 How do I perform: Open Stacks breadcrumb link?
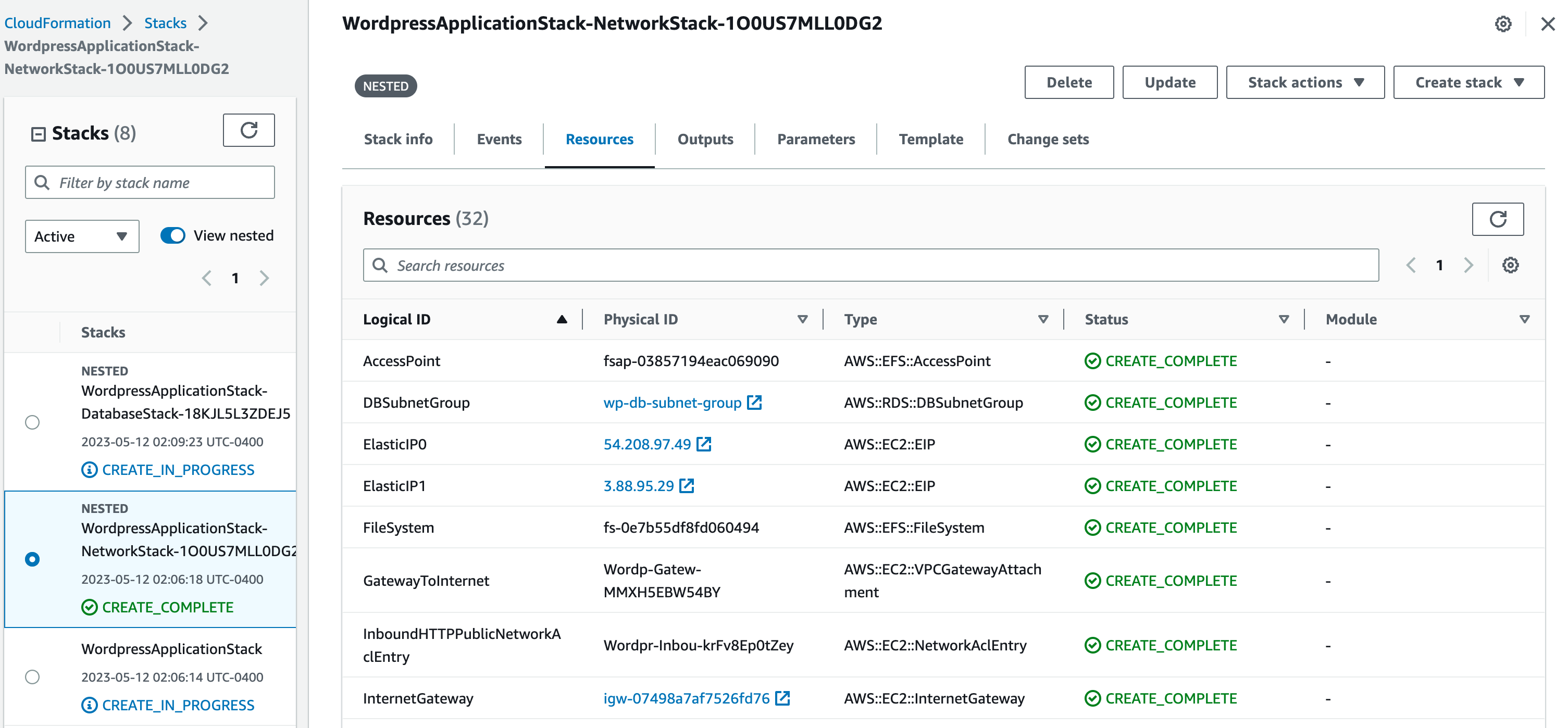[x=165, y=23]
